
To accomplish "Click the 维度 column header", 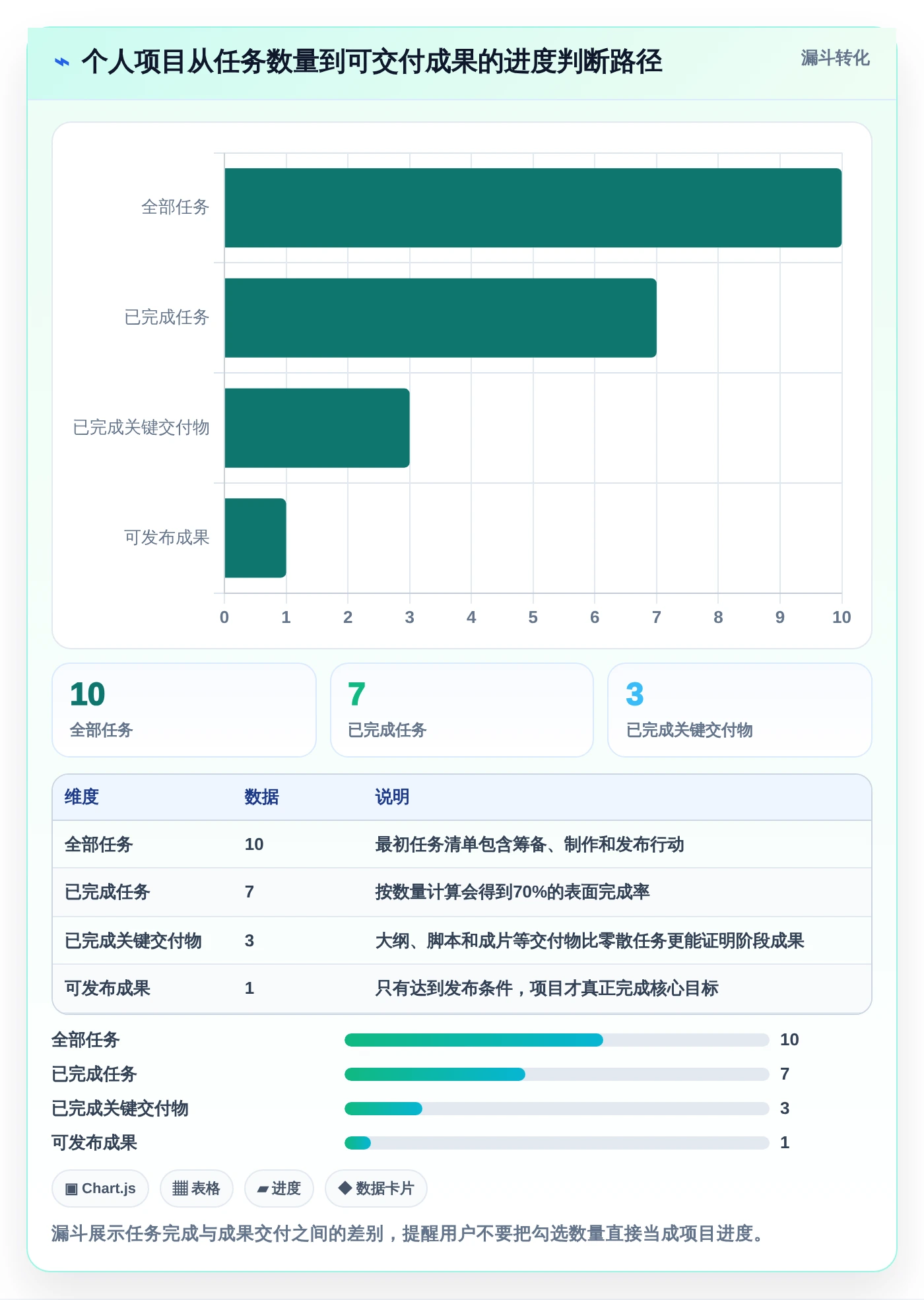I will (x=82, y=797).
